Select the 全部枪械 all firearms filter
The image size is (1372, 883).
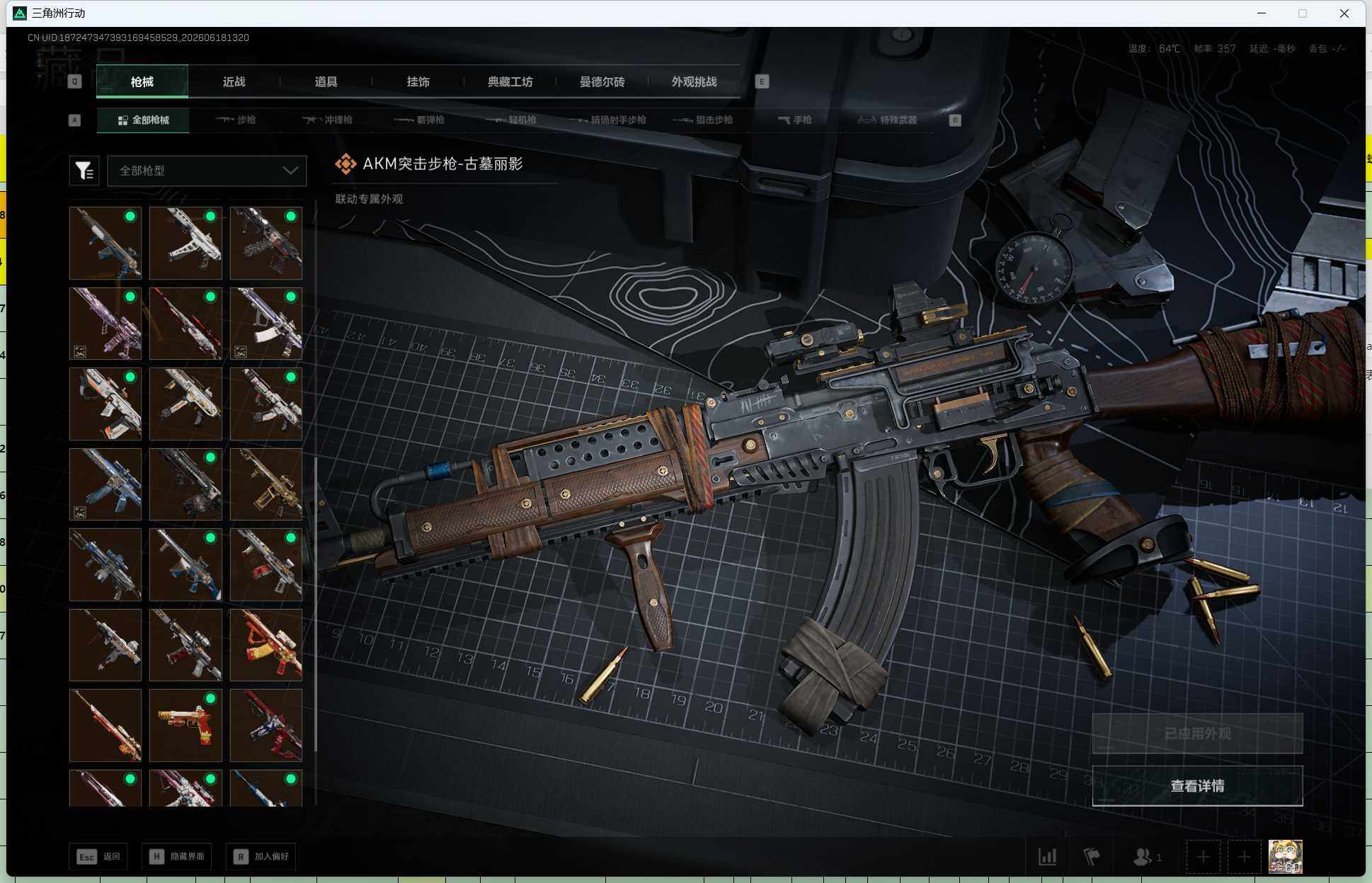coord(143,120)
